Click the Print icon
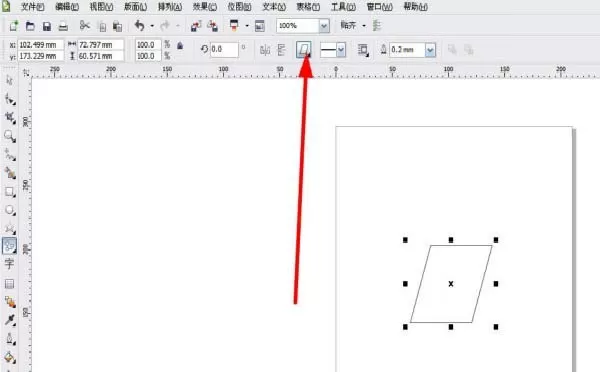This screenshot has width=600, height=372. point(63,26)
